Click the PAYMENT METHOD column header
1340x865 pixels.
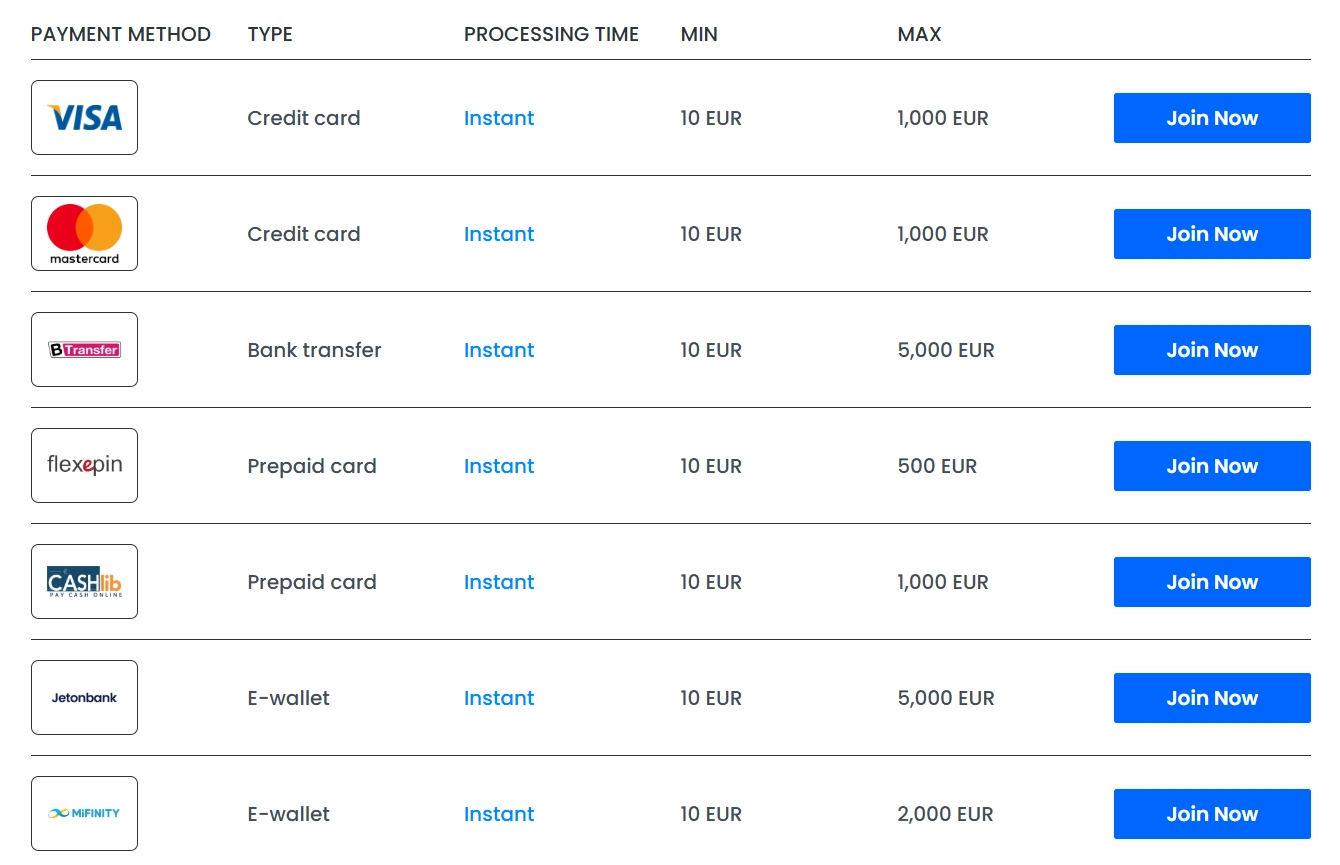coord(121,34)
